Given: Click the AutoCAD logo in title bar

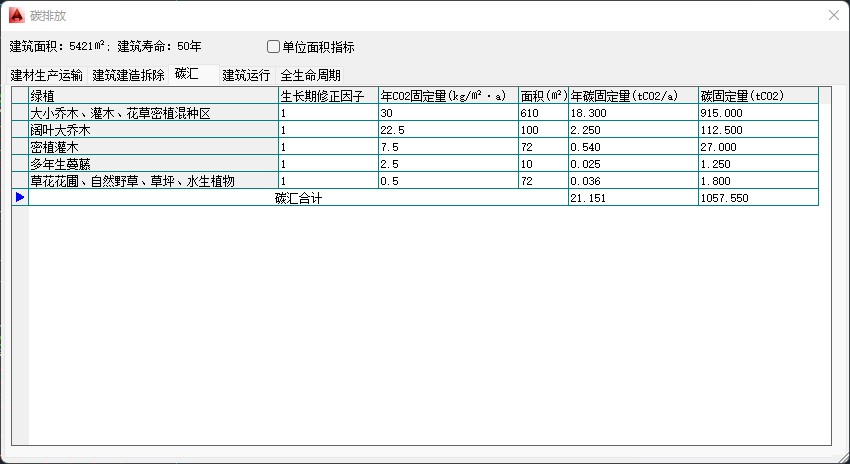Looking at the screenshot, I should tap(17, 15).
